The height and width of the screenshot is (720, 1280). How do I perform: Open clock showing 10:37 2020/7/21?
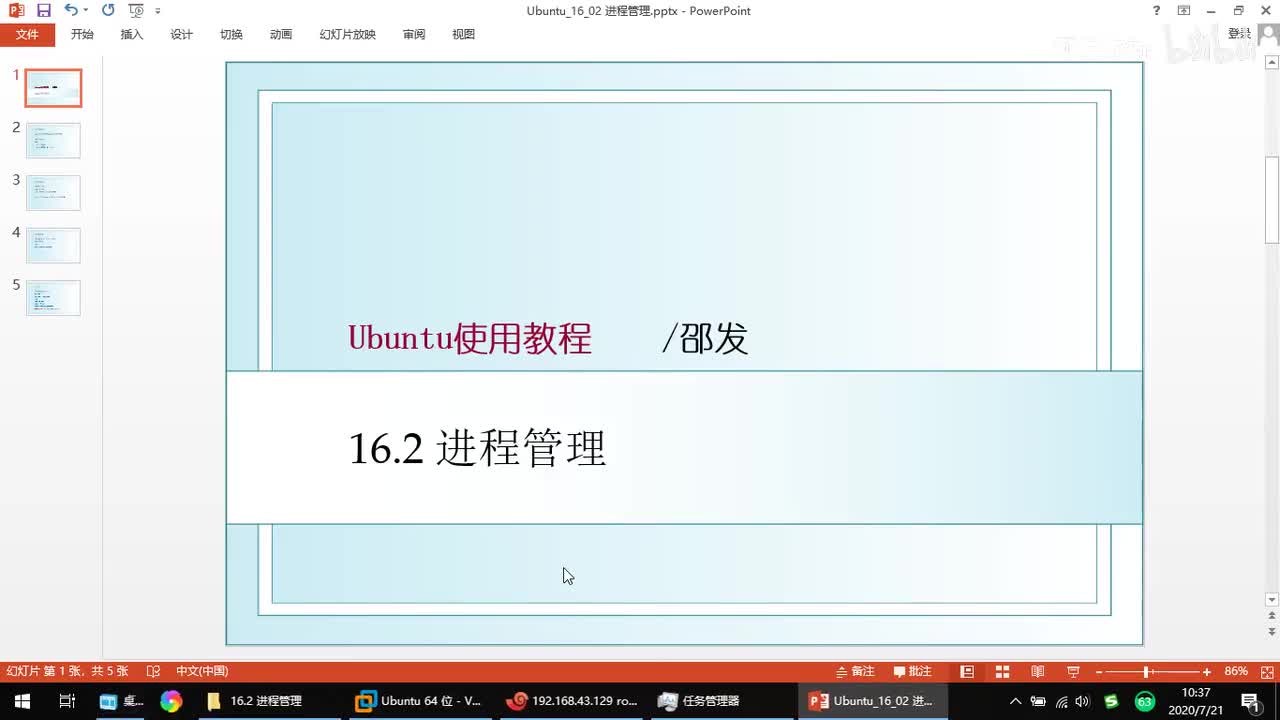pyautogui.click(x=1196, y=701)
